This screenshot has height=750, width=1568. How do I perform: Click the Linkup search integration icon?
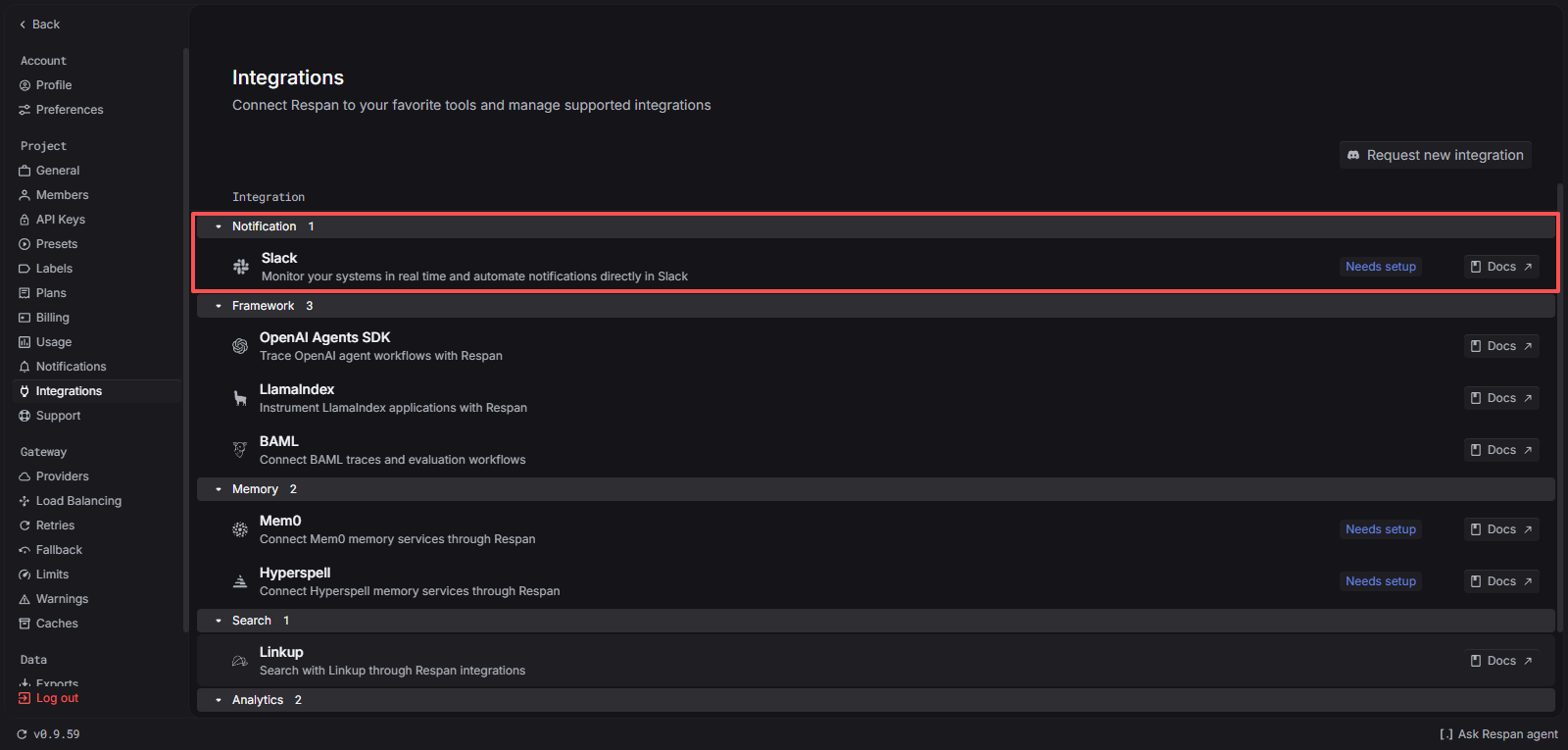(x=240, y=660)
